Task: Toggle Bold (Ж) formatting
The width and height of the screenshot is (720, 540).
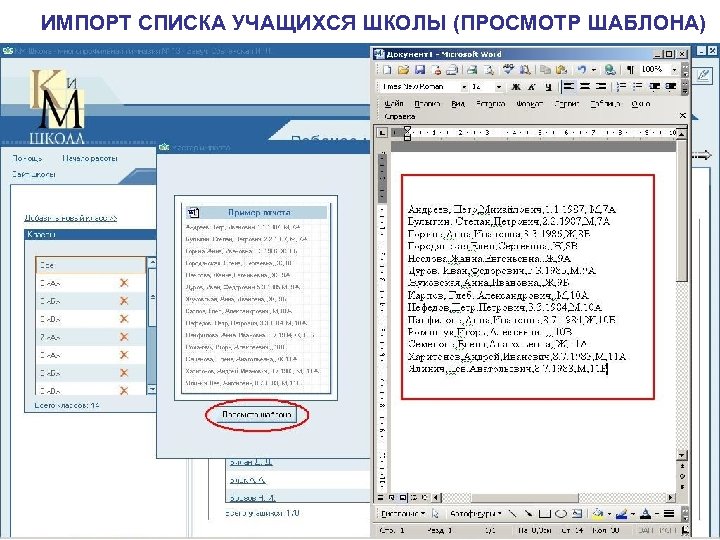Action: click(516, 87)
